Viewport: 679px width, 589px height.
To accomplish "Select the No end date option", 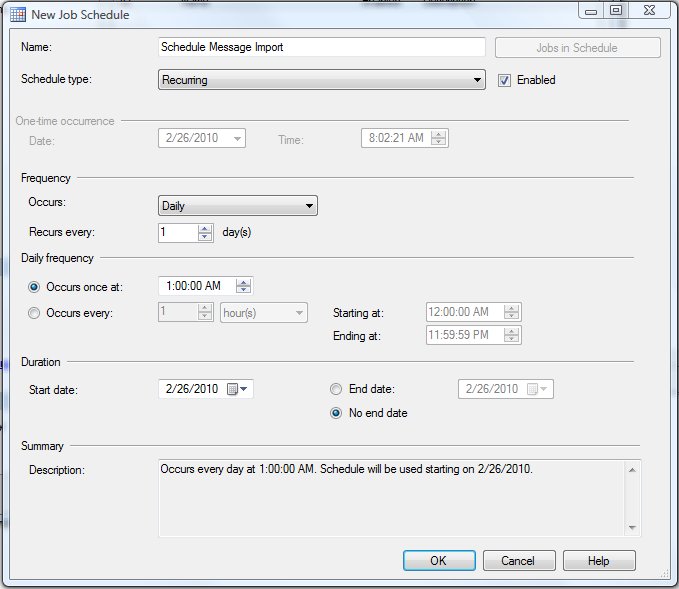I will [x=337, y=413].
